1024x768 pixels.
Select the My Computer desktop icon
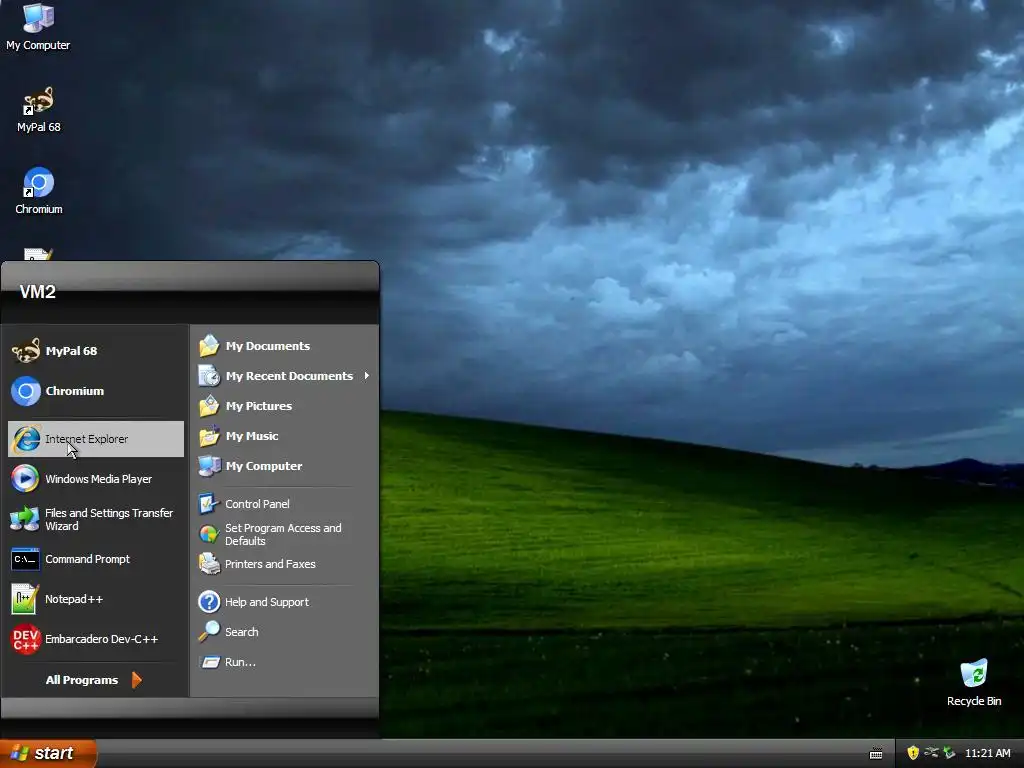click(38, 27)
